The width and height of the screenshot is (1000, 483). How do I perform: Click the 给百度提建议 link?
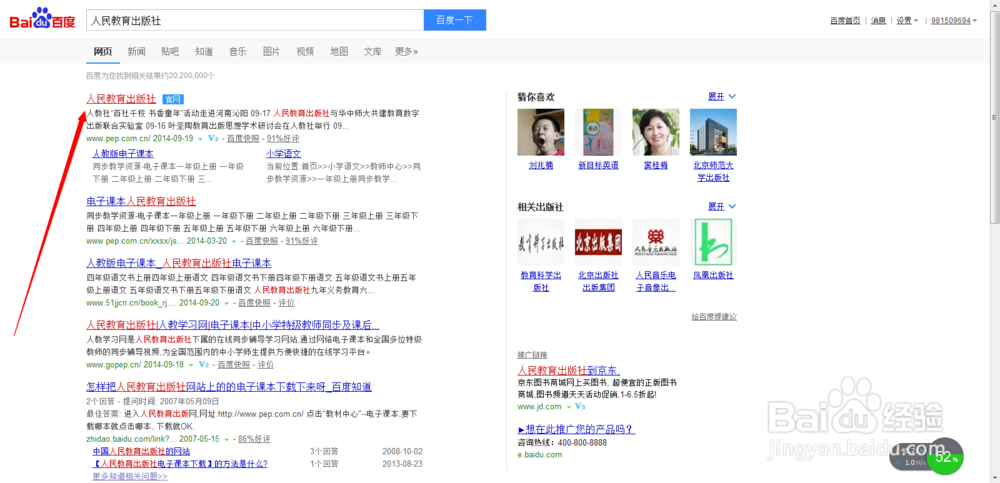(x=714, y=317)
